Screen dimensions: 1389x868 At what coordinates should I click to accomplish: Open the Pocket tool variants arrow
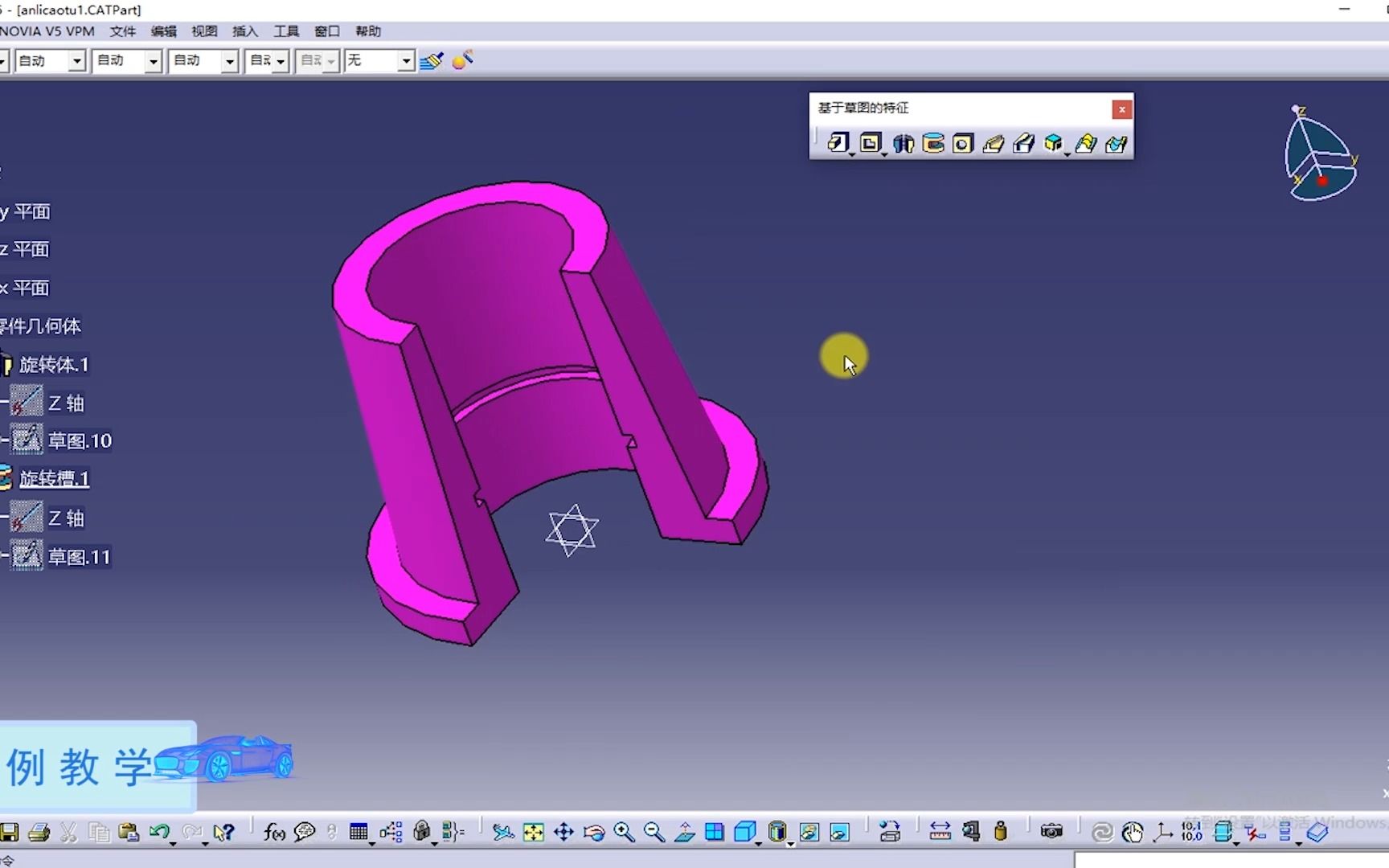pos(884,154)
